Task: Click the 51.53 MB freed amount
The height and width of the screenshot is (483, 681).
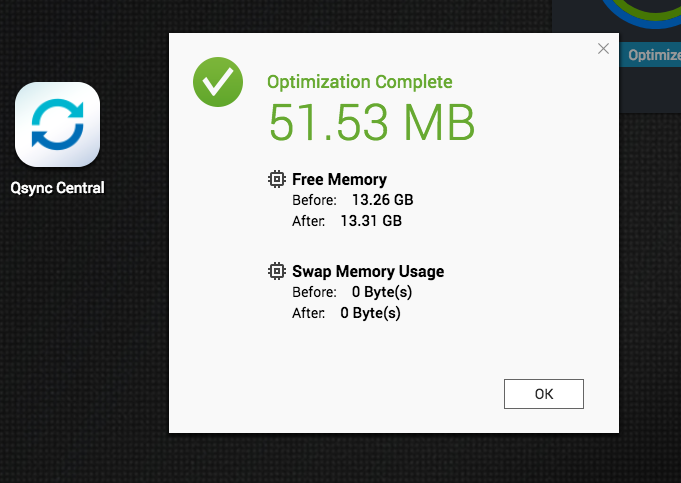Action: (372, 122)
